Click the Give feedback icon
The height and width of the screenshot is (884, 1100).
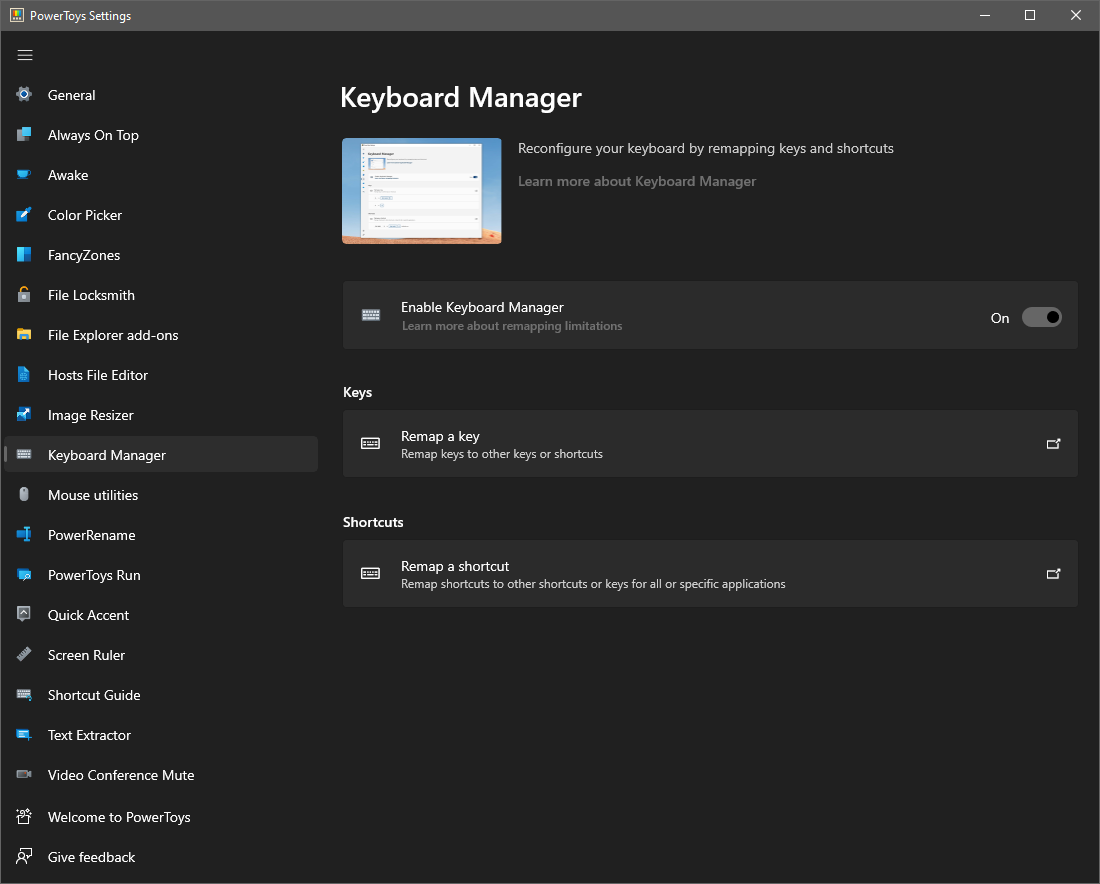24,857
